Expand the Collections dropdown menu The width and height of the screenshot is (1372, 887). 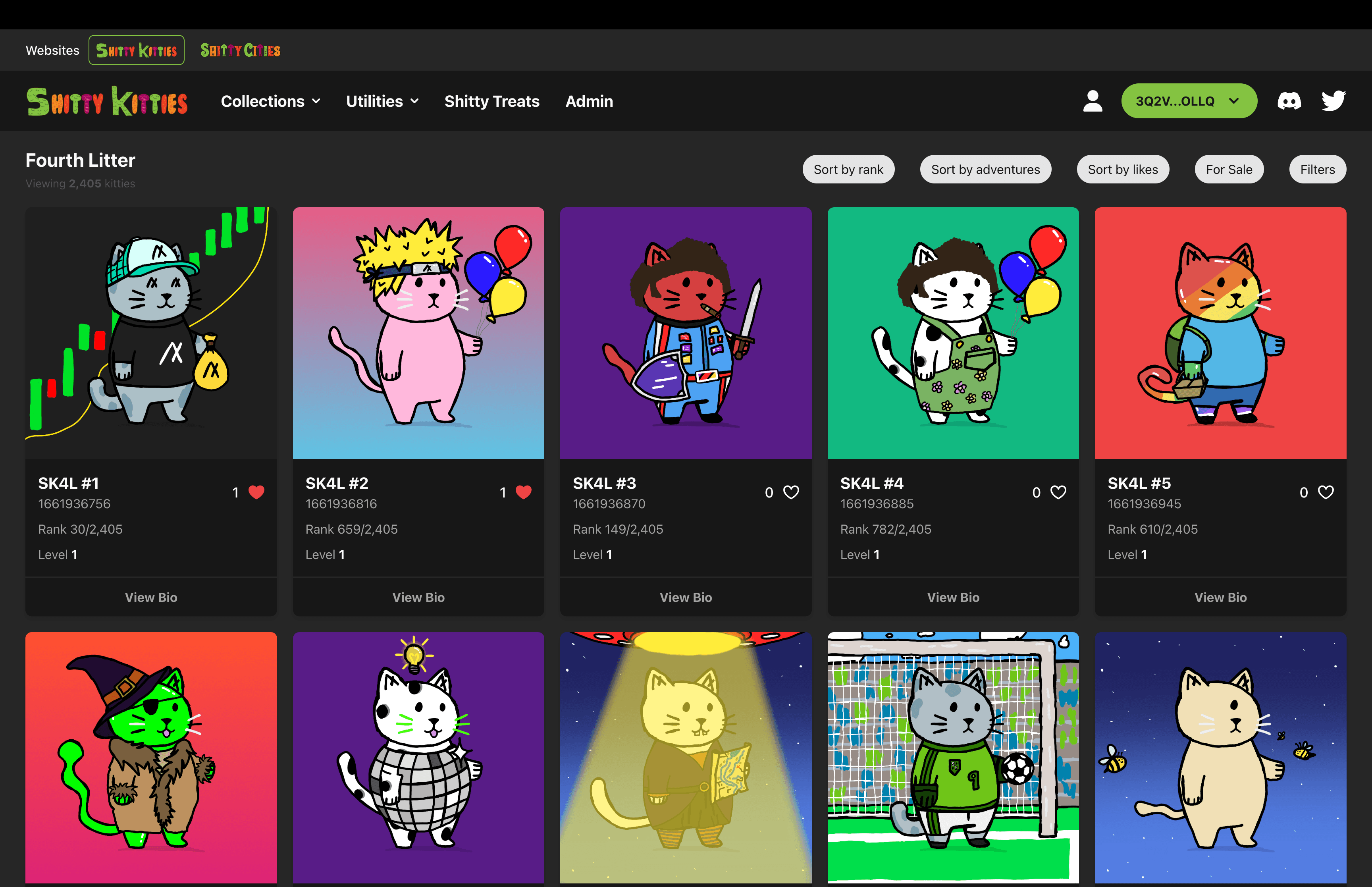pyautogui.click(x=271, y=101)
